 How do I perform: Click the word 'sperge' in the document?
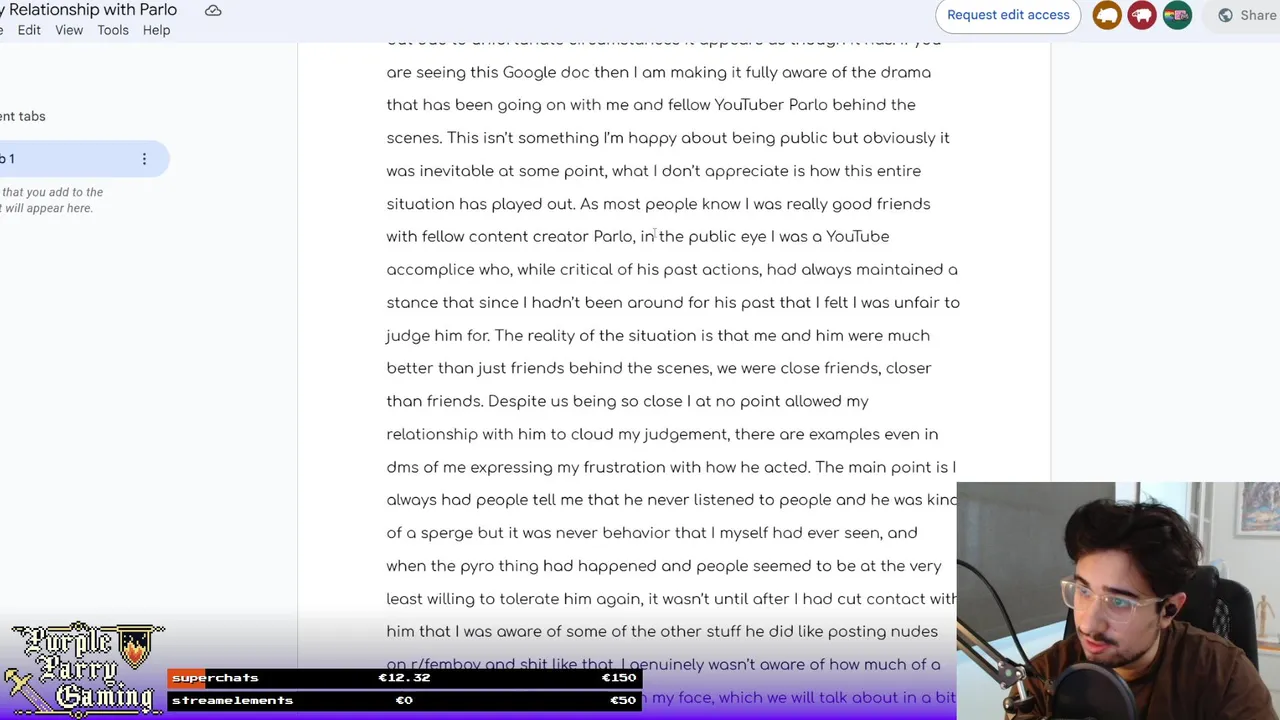[x=446, y=534]
